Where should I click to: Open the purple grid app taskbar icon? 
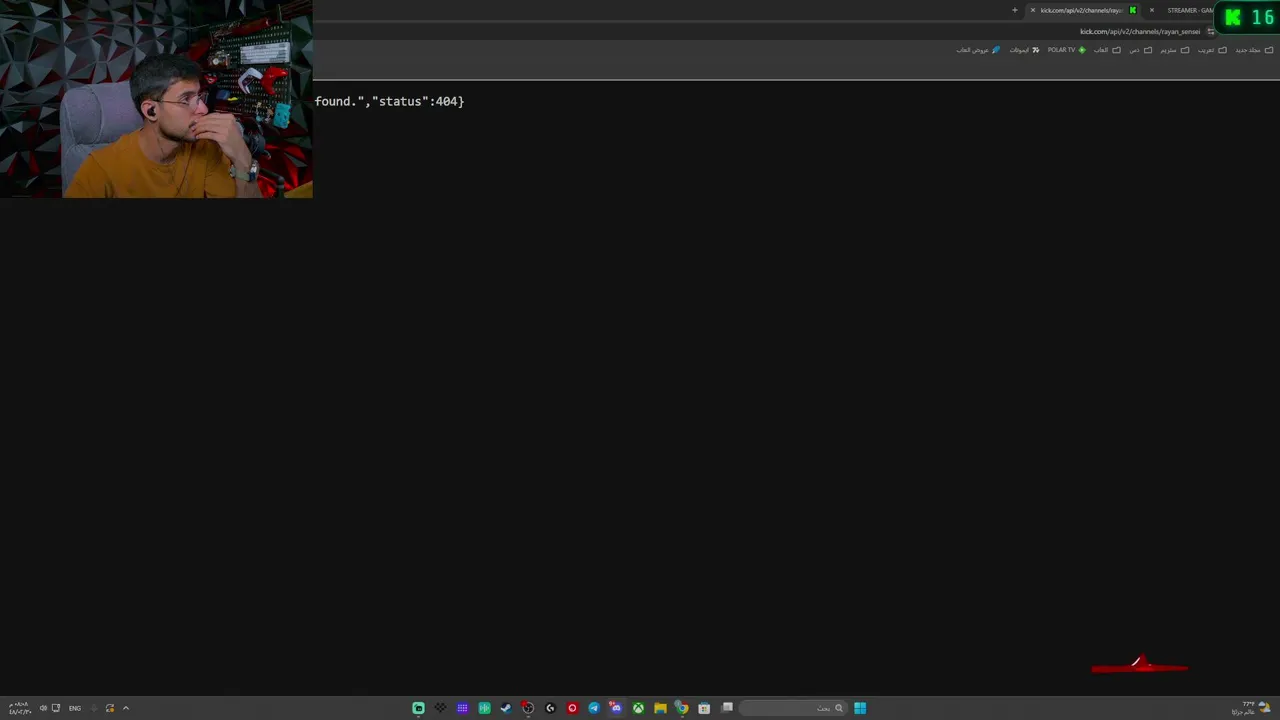click(x=462, y=708)
